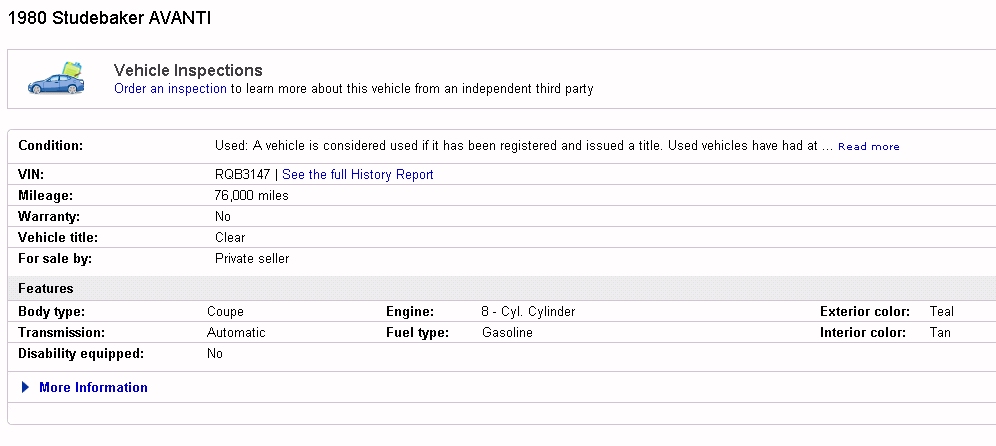Click the 8 - Cyl. Cylinder engine value
Image resolution: width=996 pixels, height=446 pixels.
click(528, 312)
